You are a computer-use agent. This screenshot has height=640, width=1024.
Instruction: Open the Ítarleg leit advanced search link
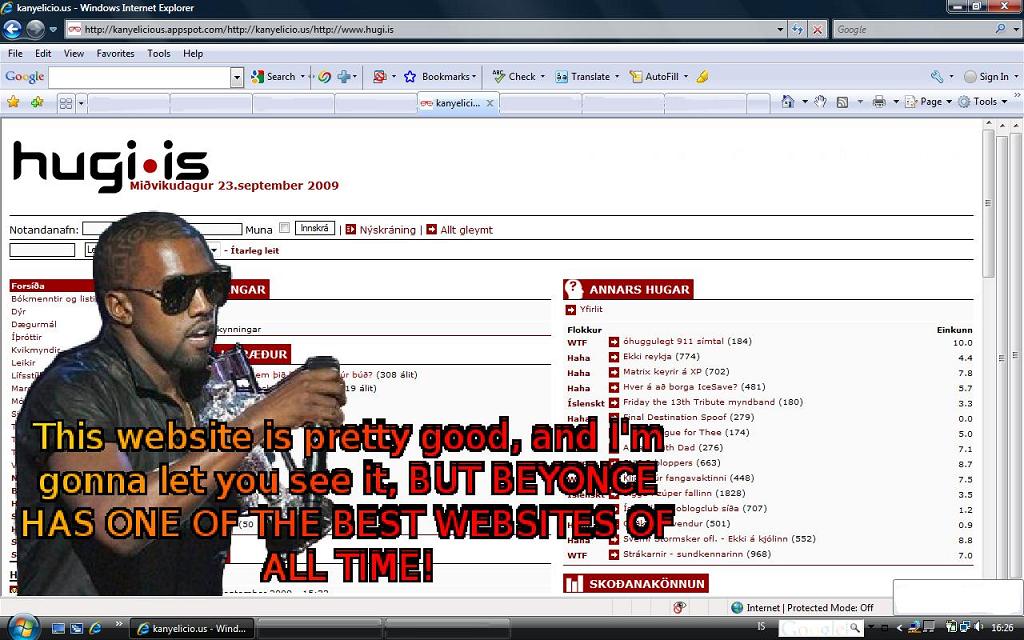click(x=255, y=251)
